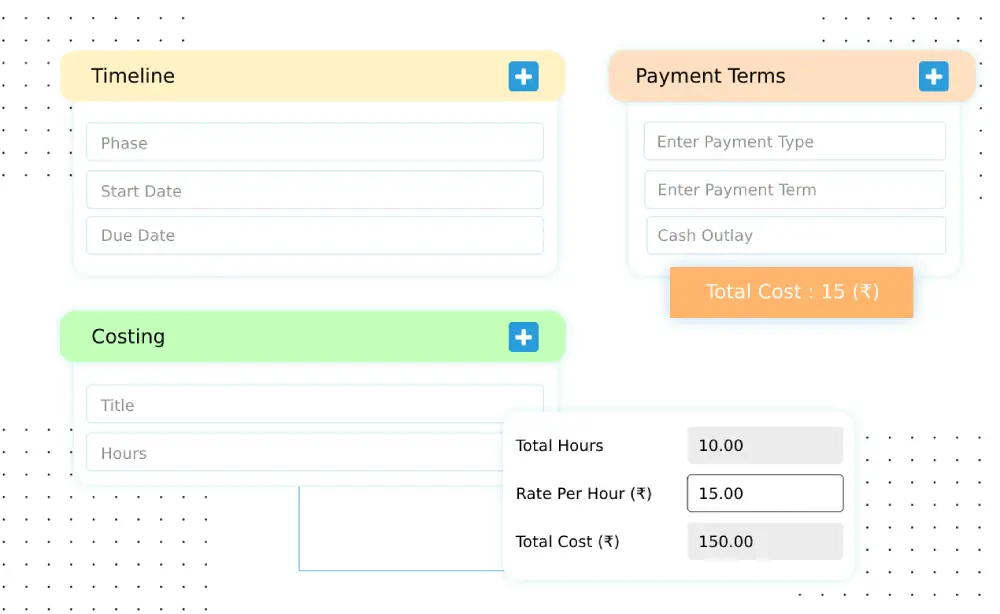Click the Phase input field

[x=314, y=143]
